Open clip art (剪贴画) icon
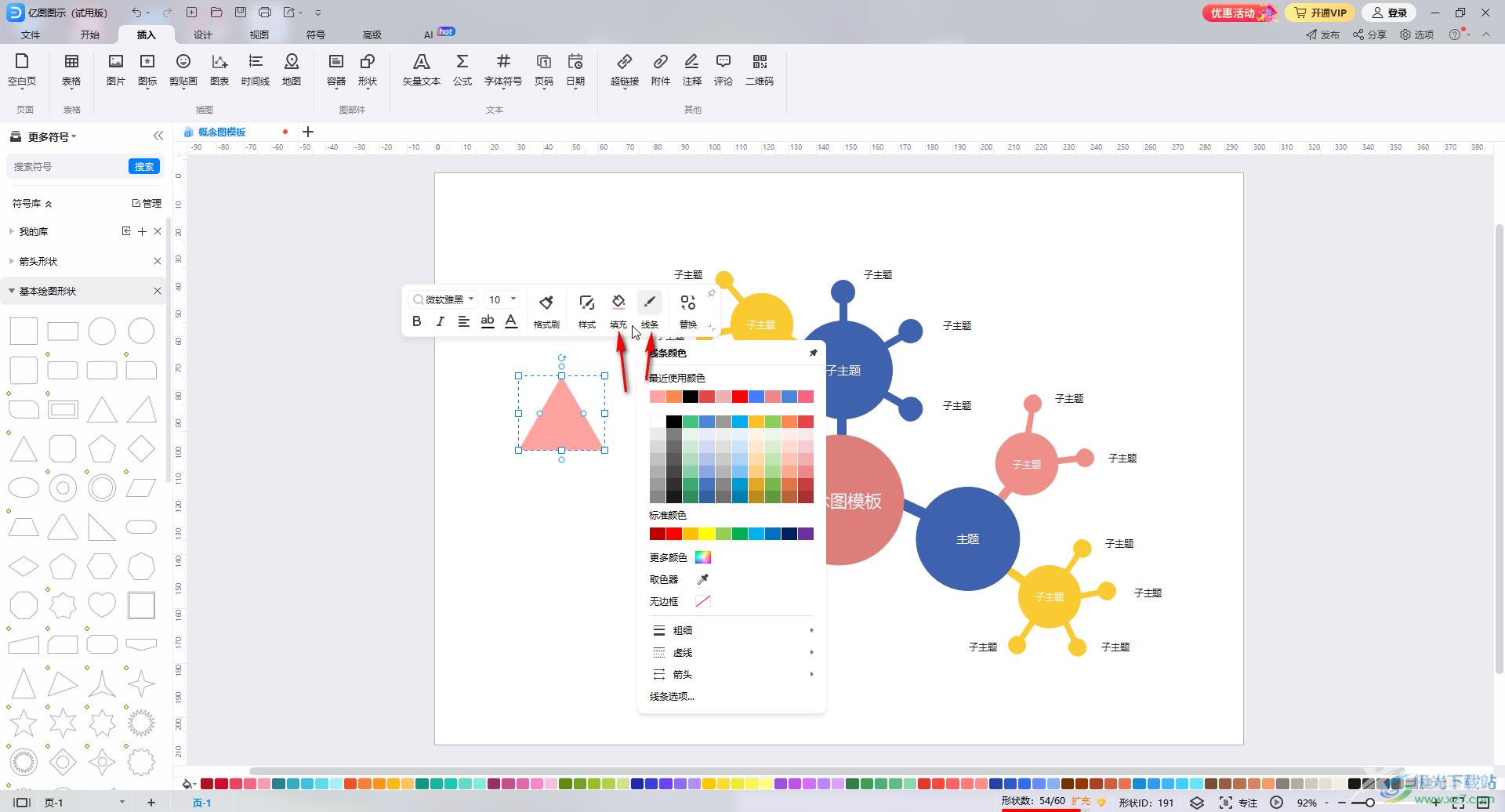Screen dimensions: 1505x812 [x=183, y=70]
